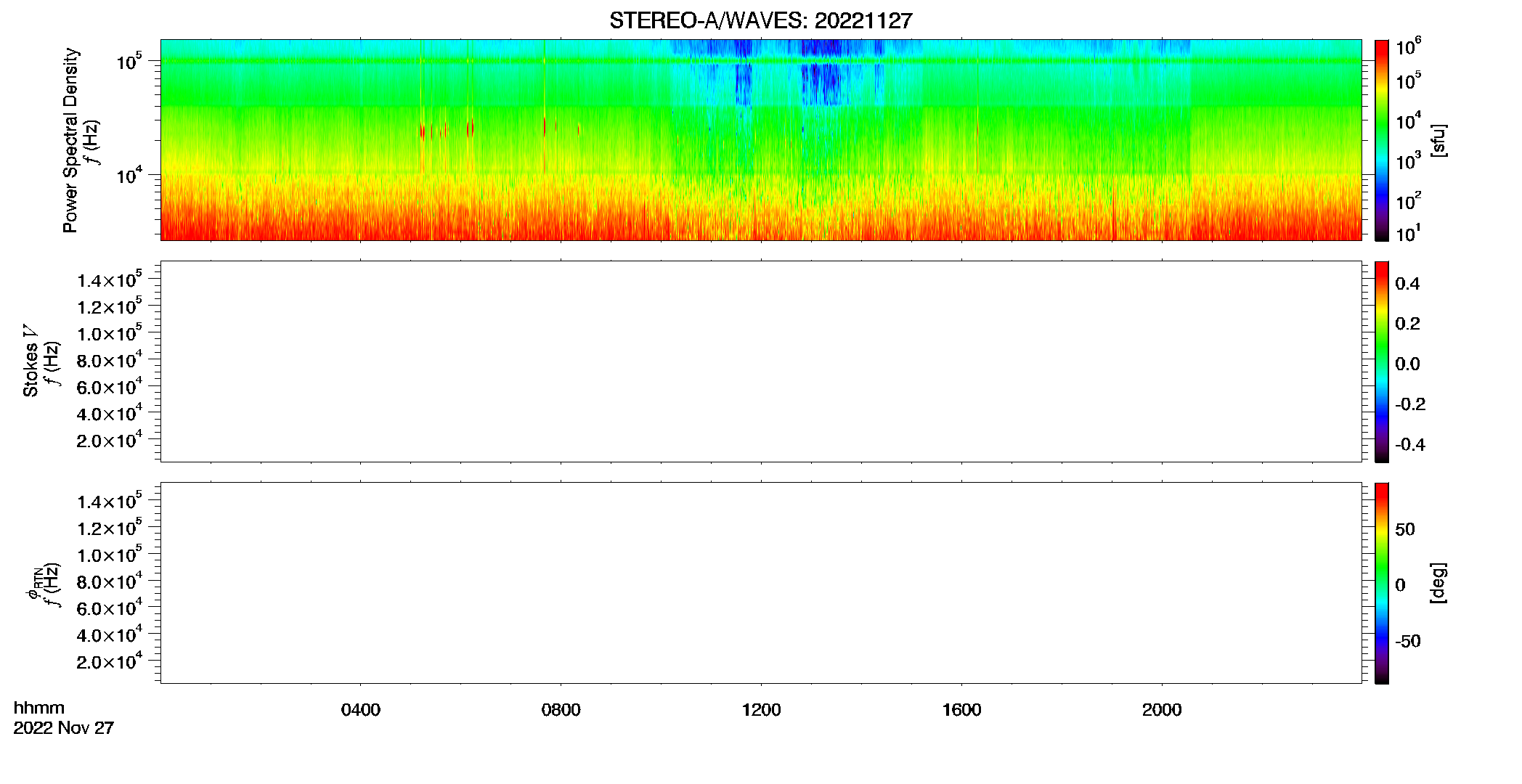1522x784 pixels.
Task: Select the 1200 time axis label
Action: click(x=762, y=710)
